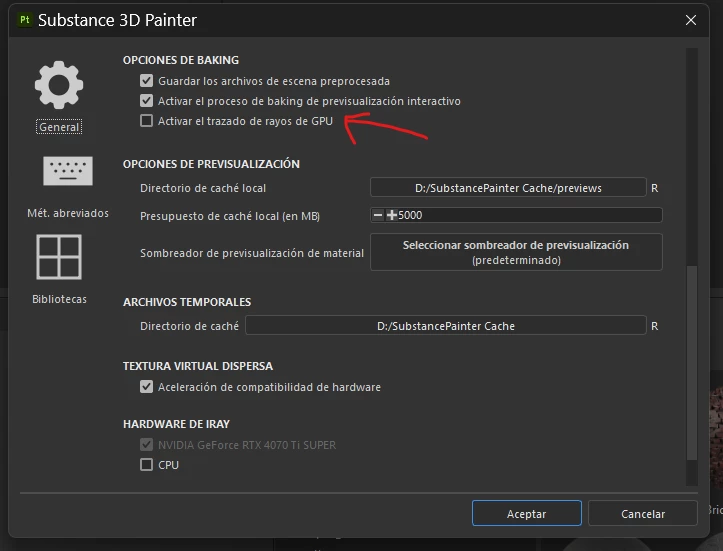Click the Substance 3D Painter Pt logo

(24, 20)
